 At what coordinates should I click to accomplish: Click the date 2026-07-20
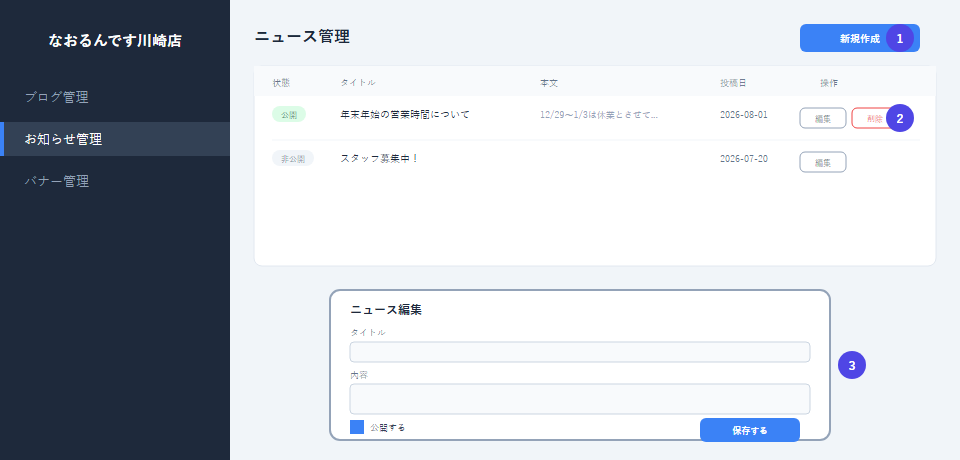743,158
